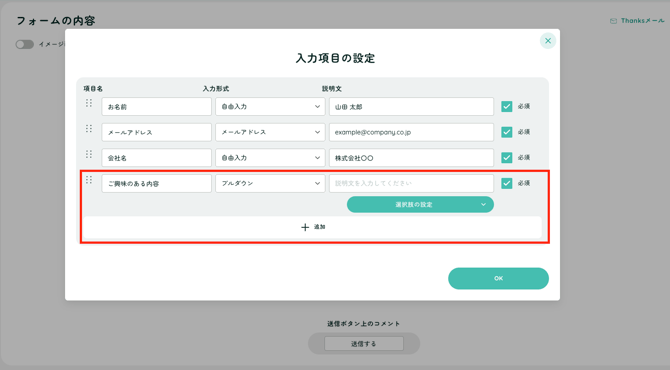Click the 説明文 column header
Viewport: 670px width, 370px height.
(x=332, y=89)
